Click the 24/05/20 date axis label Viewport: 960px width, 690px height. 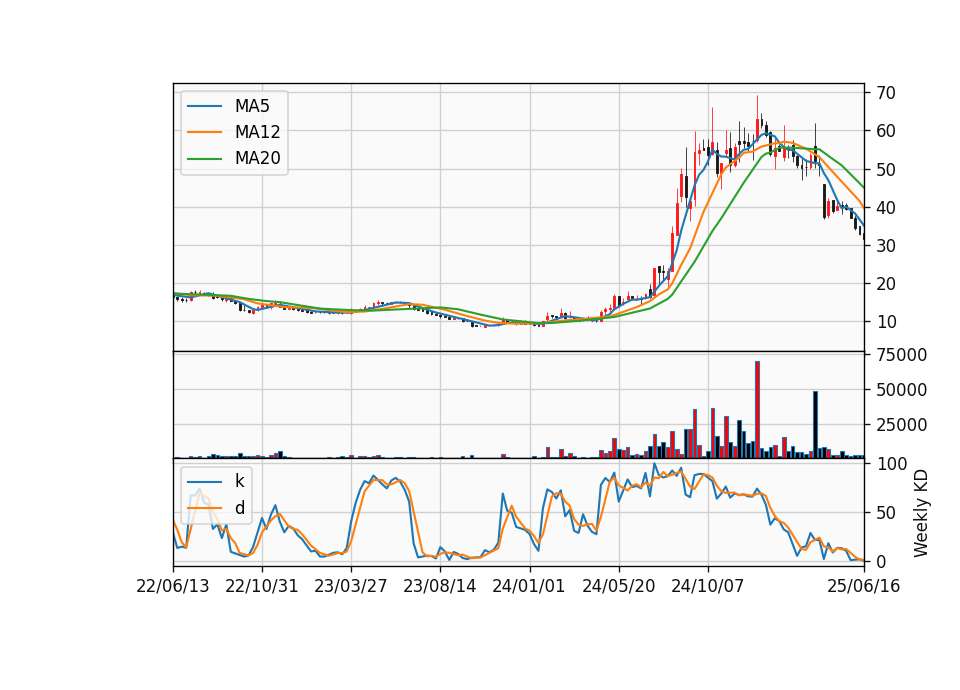pyautogui.click(x=618, y=586)
